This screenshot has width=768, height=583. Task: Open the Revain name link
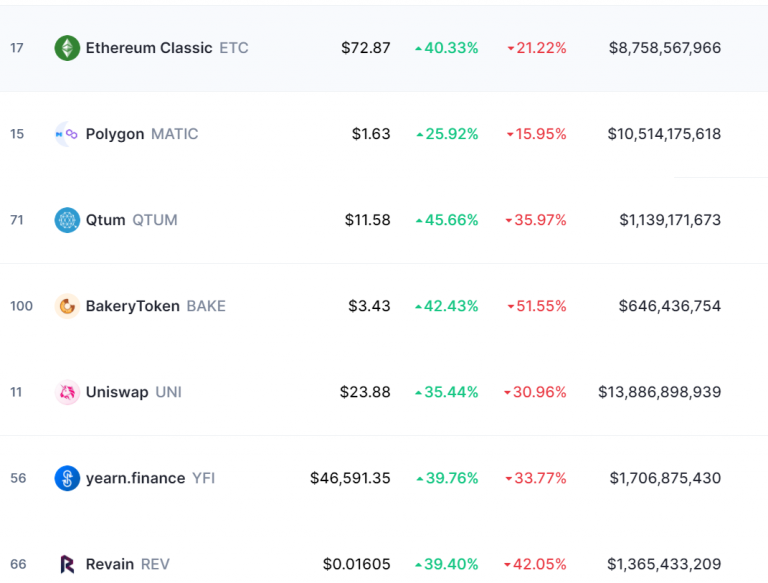110,564
